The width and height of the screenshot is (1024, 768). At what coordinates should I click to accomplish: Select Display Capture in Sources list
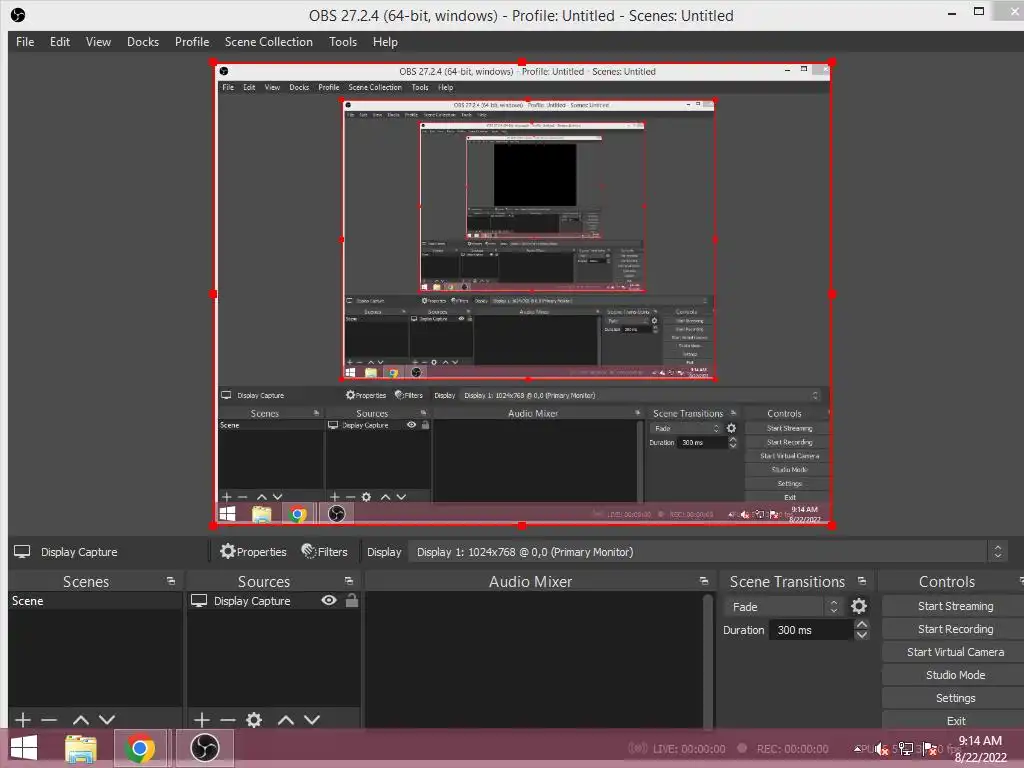pos(251,601)
